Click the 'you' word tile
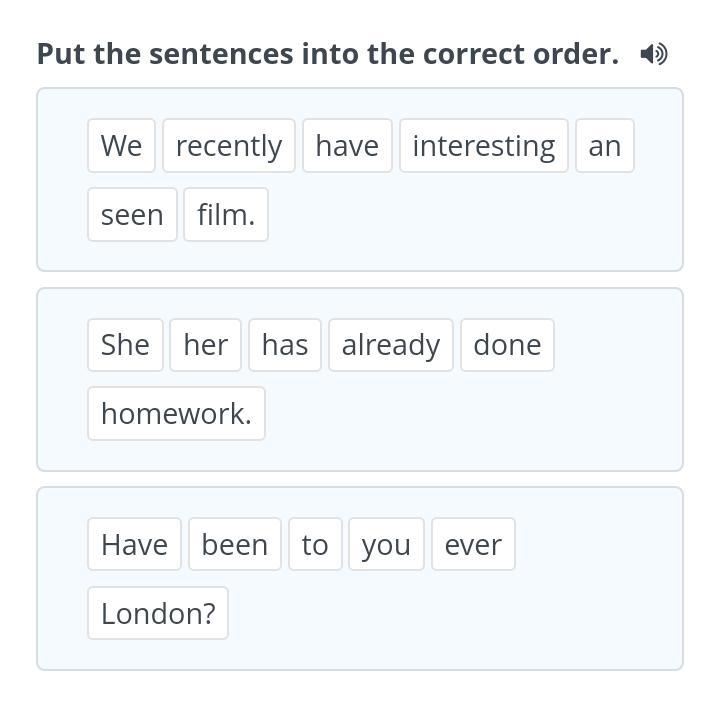The height and width of the screenshot is (707, 720). point(386,545)
